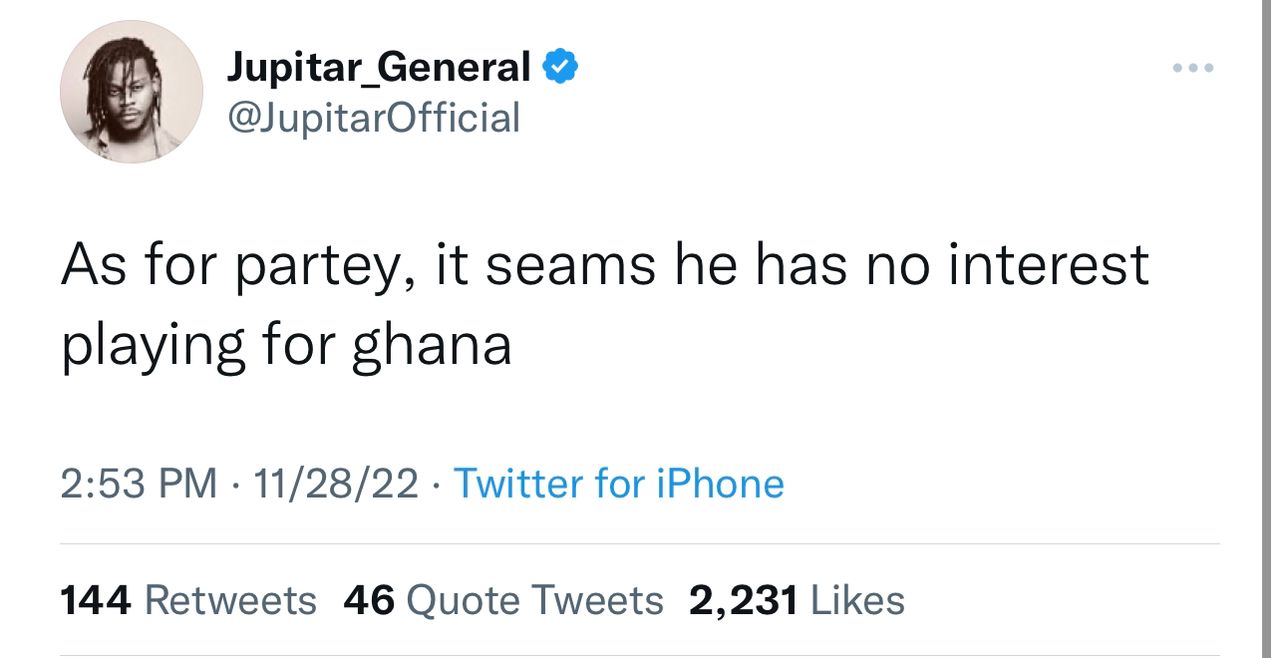Click the 46 quote count number
This screenshot has height=658, width=1280.
[370, 600]
